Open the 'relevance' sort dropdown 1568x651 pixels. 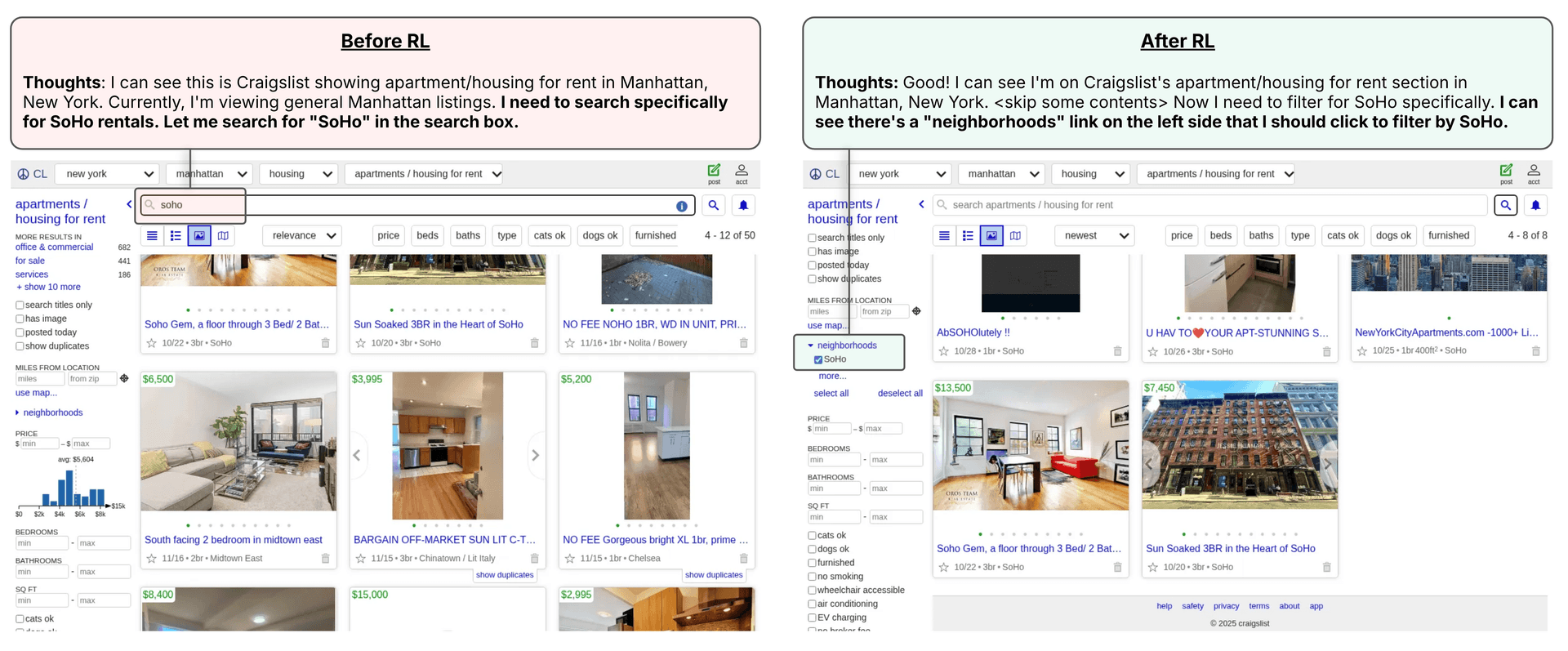pyautogui.click(x=303, y=235)
